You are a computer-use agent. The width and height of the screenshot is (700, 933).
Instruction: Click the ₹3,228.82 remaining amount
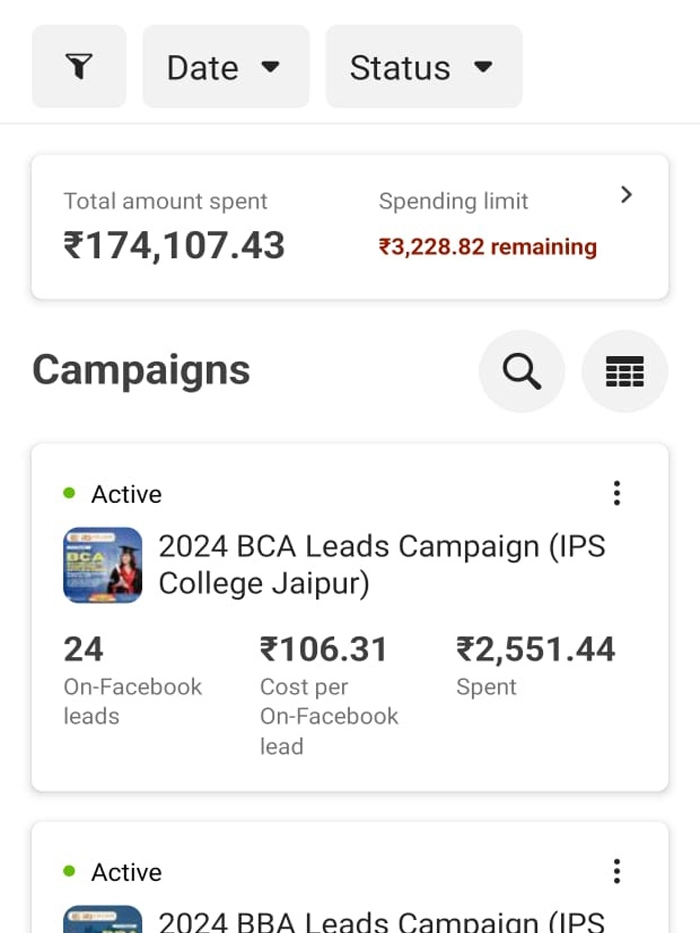(489, 247)
